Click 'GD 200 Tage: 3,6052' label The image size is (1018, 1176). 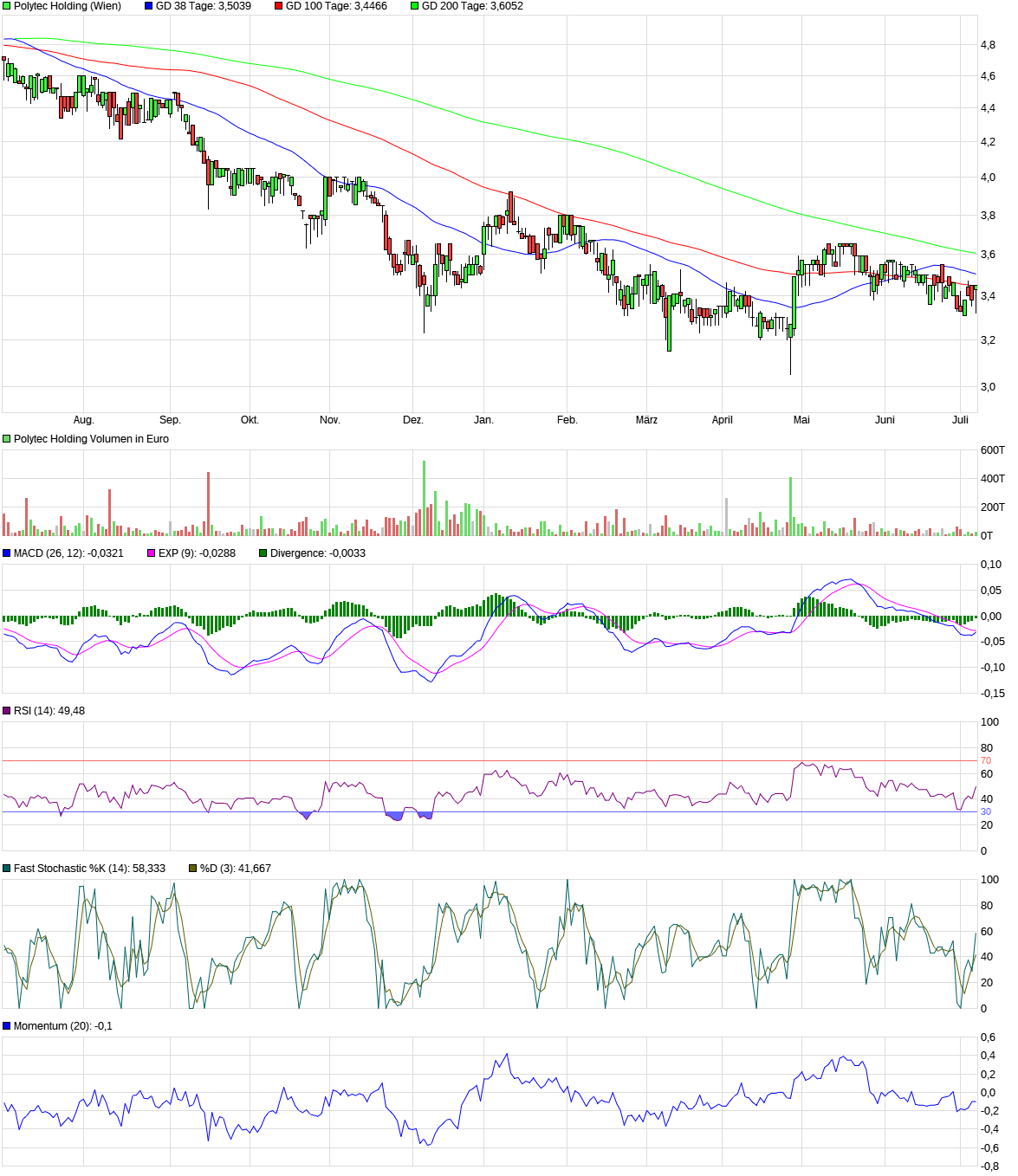473,6
